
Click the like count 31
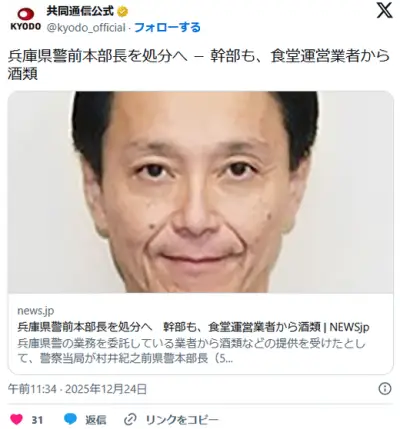[x=37, y=419]
